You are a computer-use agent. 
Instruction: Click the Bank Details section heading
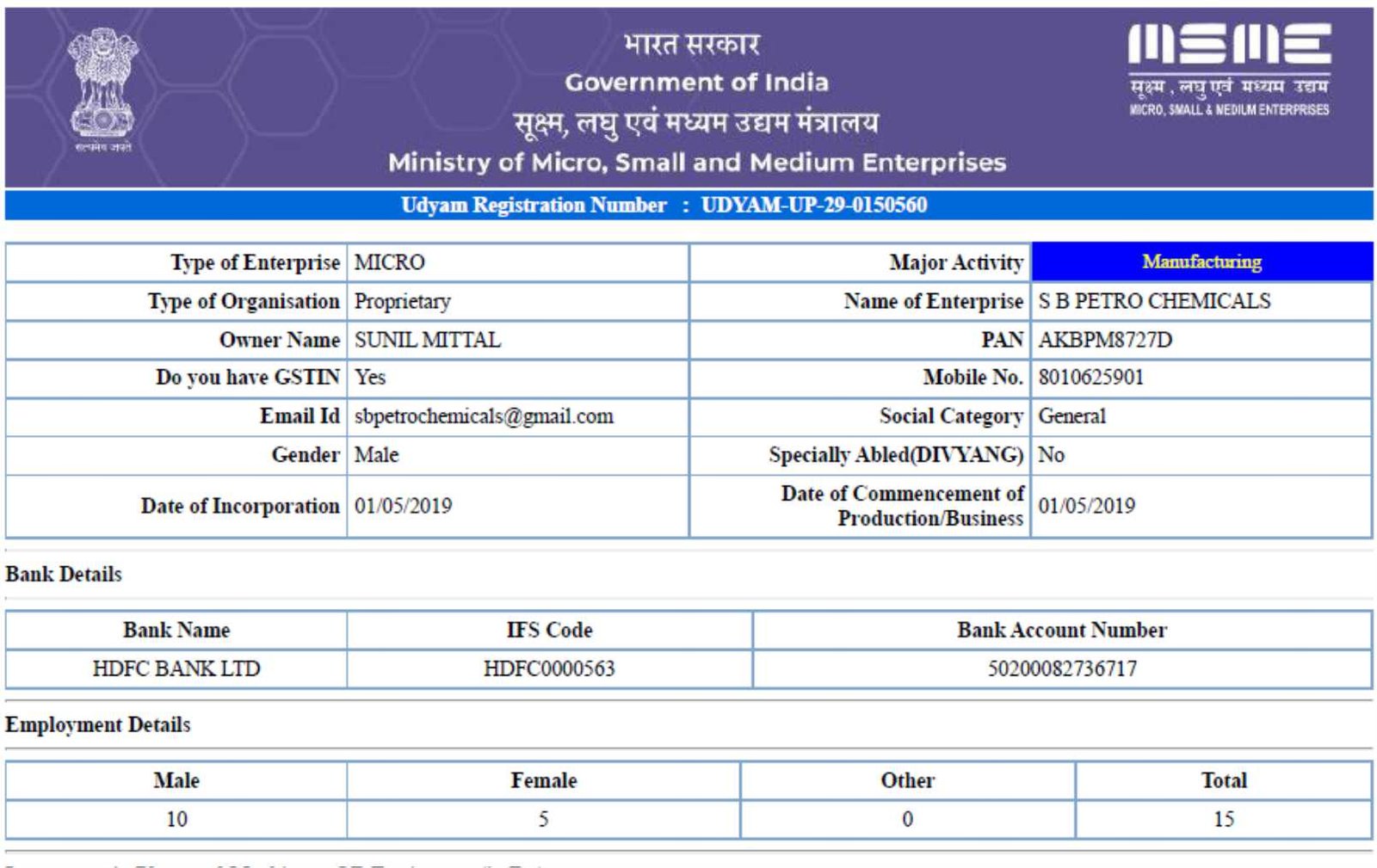point(64,574)
